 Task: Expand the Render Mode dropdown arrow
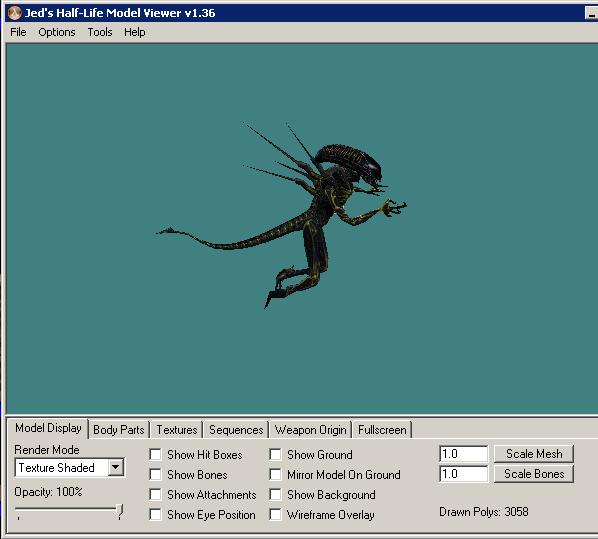tap(115, 467)
